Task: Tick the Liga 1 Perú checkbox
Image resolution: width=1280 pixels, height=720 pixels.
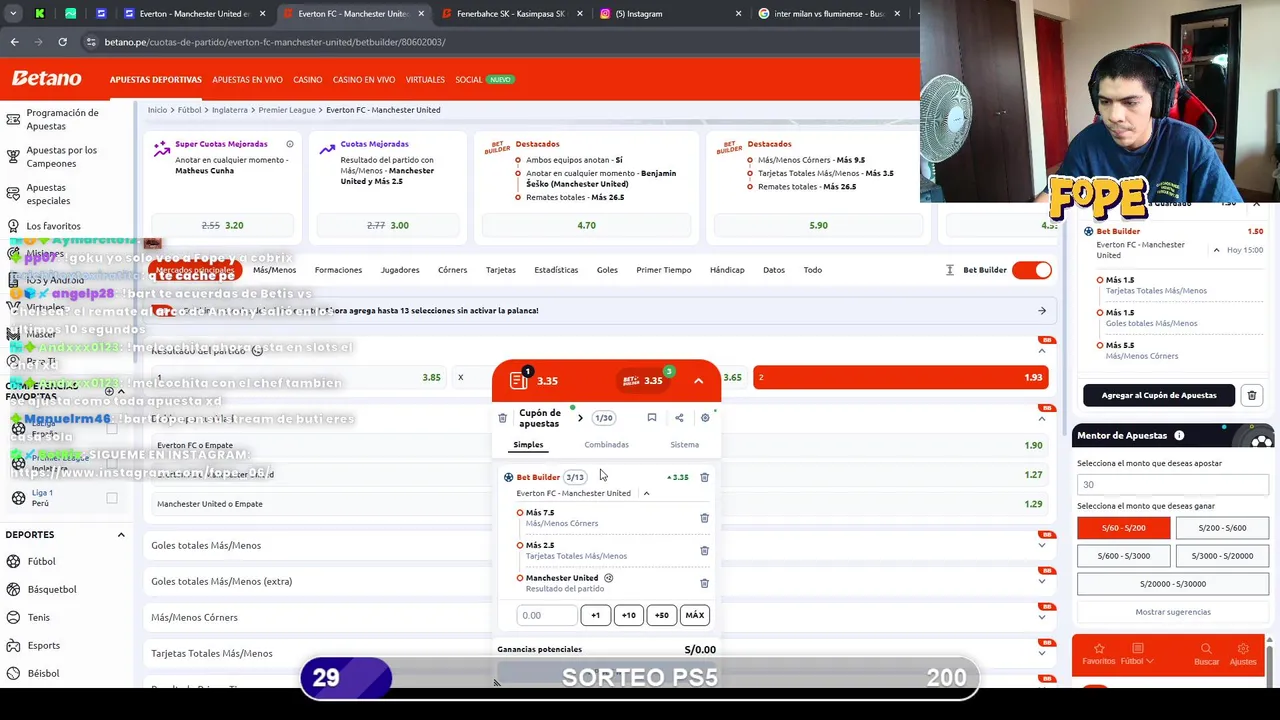Action: pyautogui.click(x=112, y=498)
